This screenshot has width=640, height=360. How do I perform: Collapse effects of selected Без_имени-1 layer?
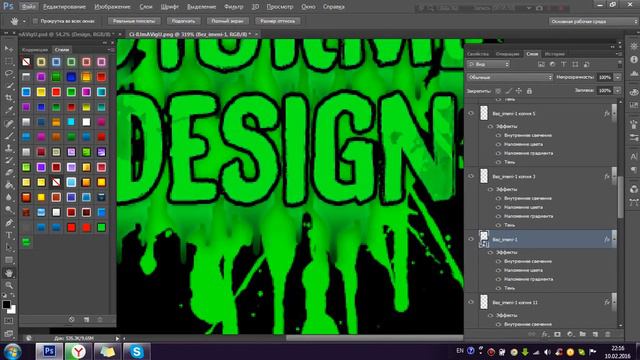click(x=614, y=239)
